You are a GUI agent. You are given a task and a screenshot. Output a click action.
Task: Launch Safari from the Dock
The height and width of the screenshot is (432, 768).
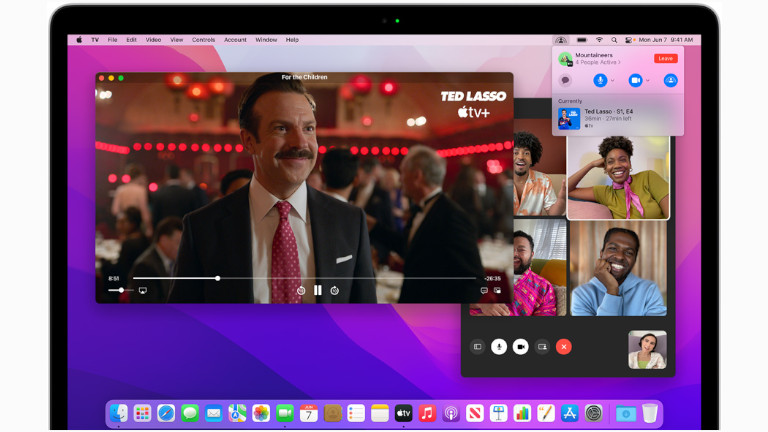tap(166, 413)
